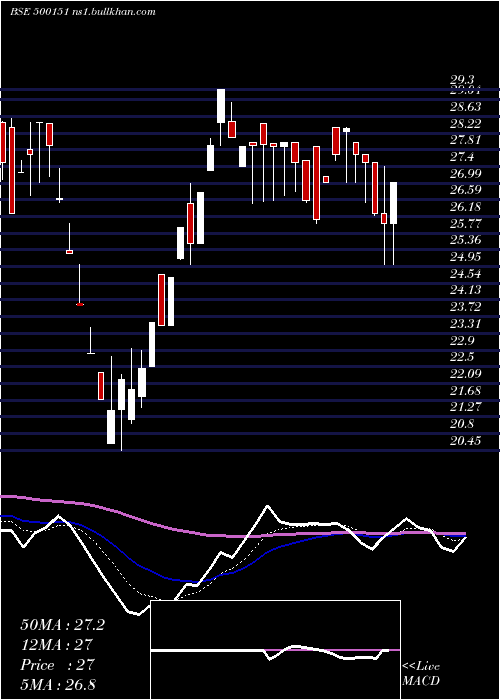Click the 22.9 price axis label
This screenshot has width=500, height=700.
(462, 341)
